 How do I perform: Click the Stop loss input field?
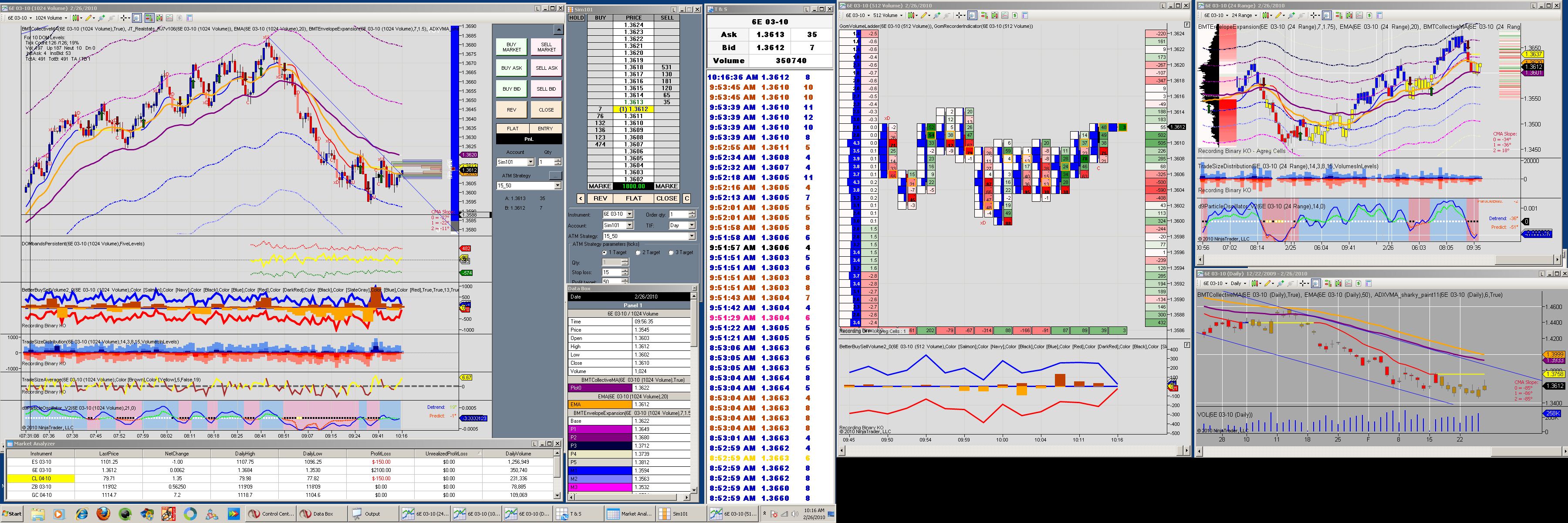[x=611, y=273]
